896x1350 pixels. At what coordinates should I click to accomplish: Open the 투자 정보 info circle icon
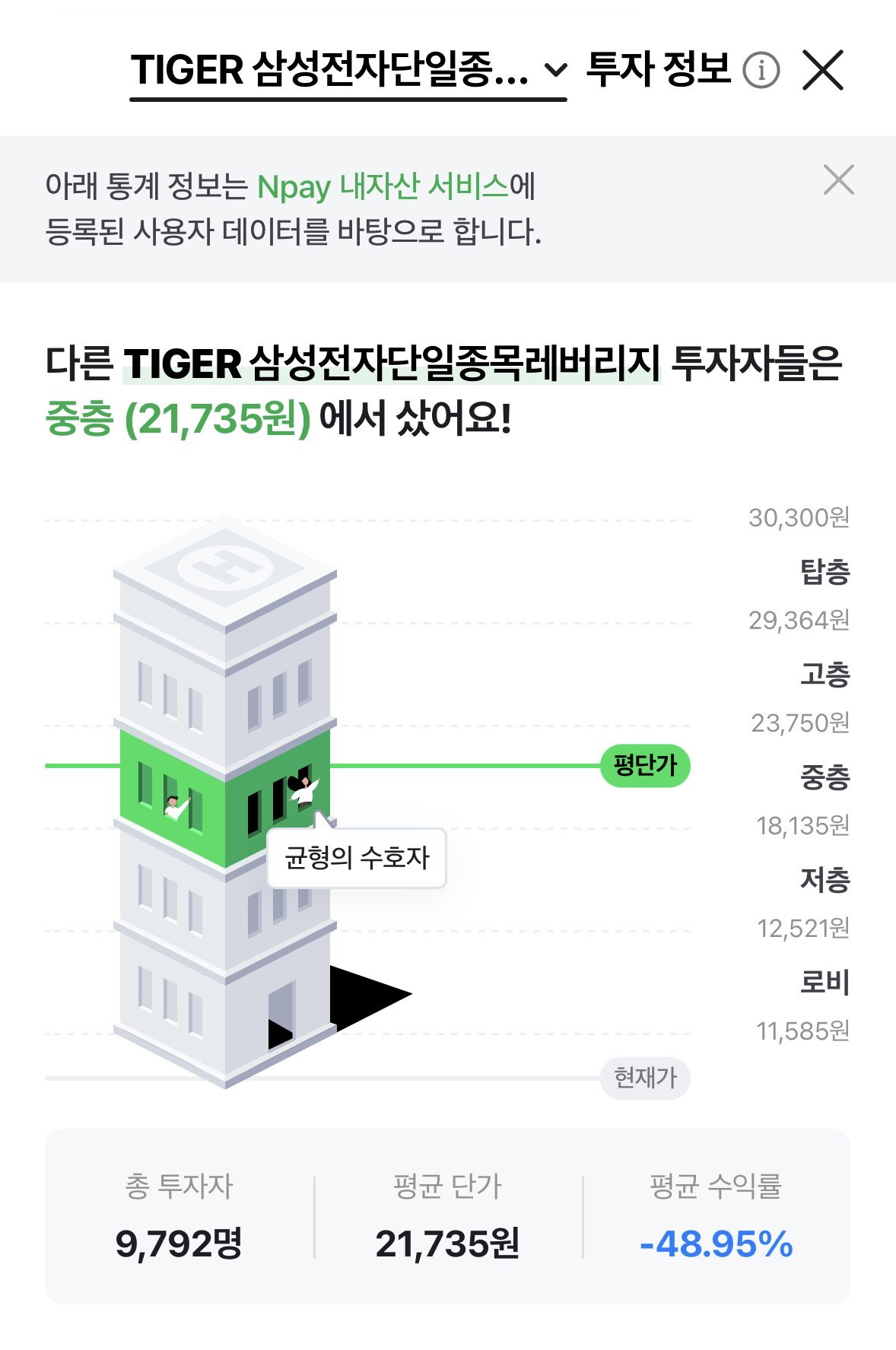point(761,71)
